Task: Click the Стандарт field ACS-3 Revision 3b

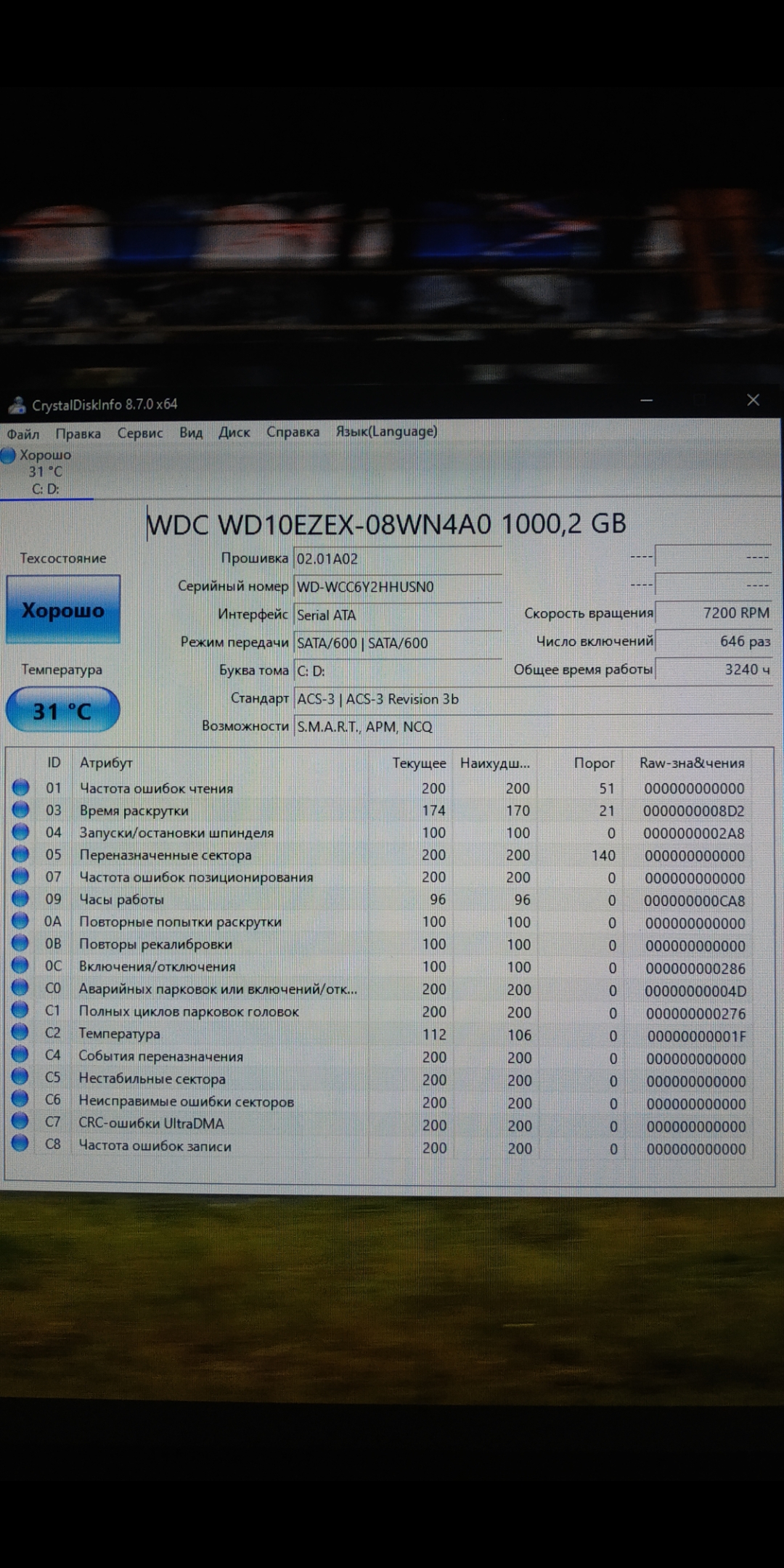Action: 534,698
